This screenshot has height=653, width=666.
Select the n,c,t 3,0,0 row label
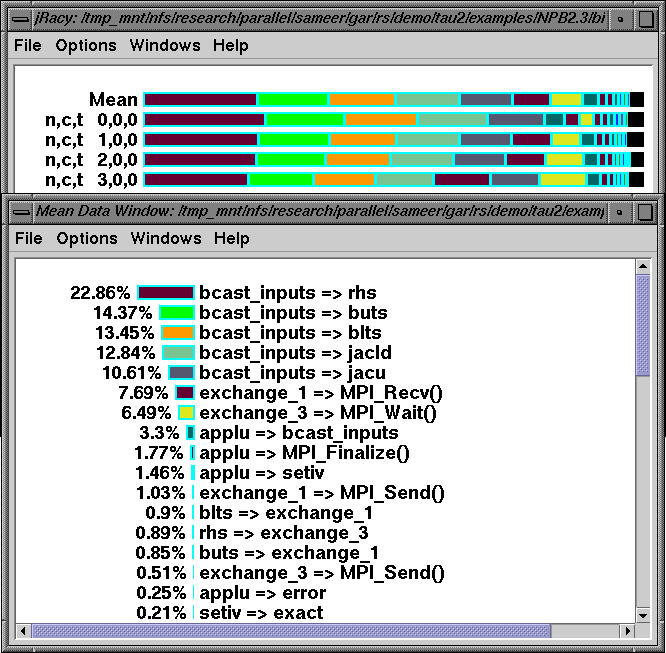91,180
